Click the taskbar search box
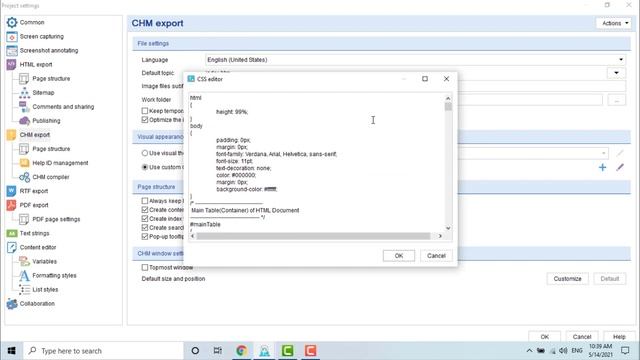This screenshot has height=360, width=640. coord(104,351)
